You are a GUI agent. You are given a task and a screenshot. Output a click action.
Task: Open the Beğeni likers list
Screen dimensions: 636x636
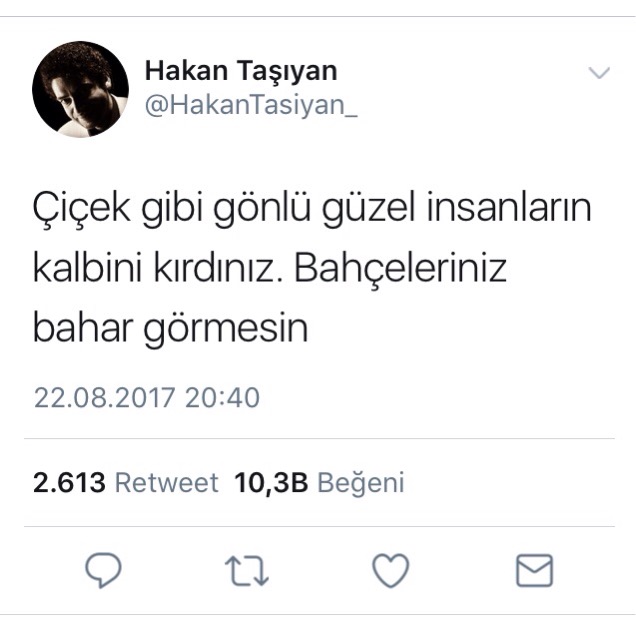[361, 483]
